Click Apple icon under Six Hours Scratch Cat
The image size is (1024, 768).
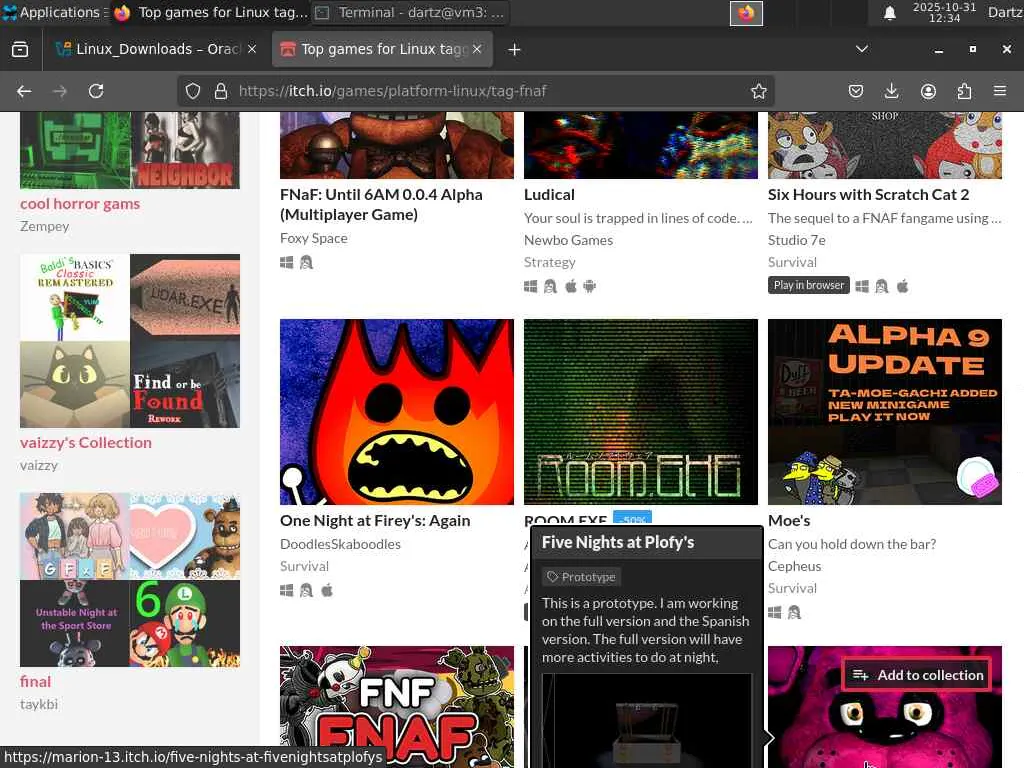point(903,286)
